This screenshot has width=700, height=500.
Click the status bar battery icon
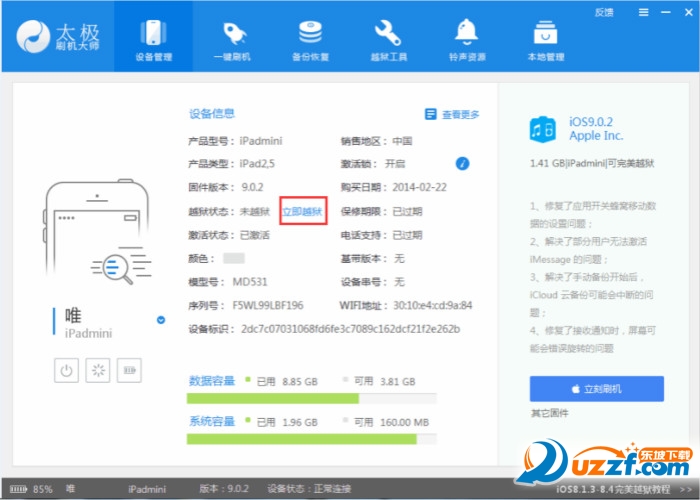coord(18,489)
